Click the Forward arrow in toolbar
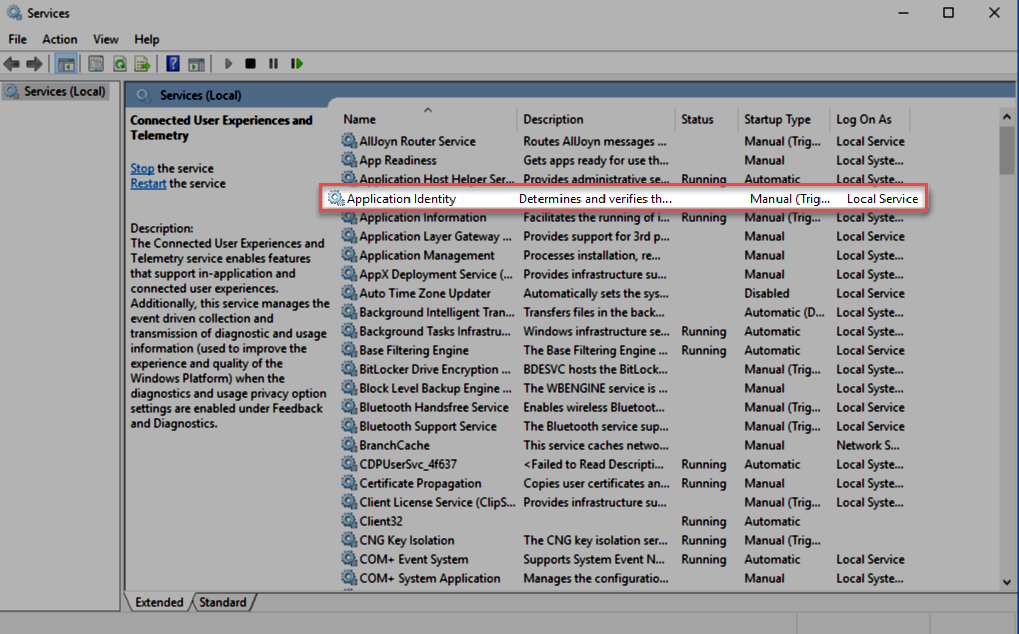Screen dimensions: 1019x634 (34, 64)
